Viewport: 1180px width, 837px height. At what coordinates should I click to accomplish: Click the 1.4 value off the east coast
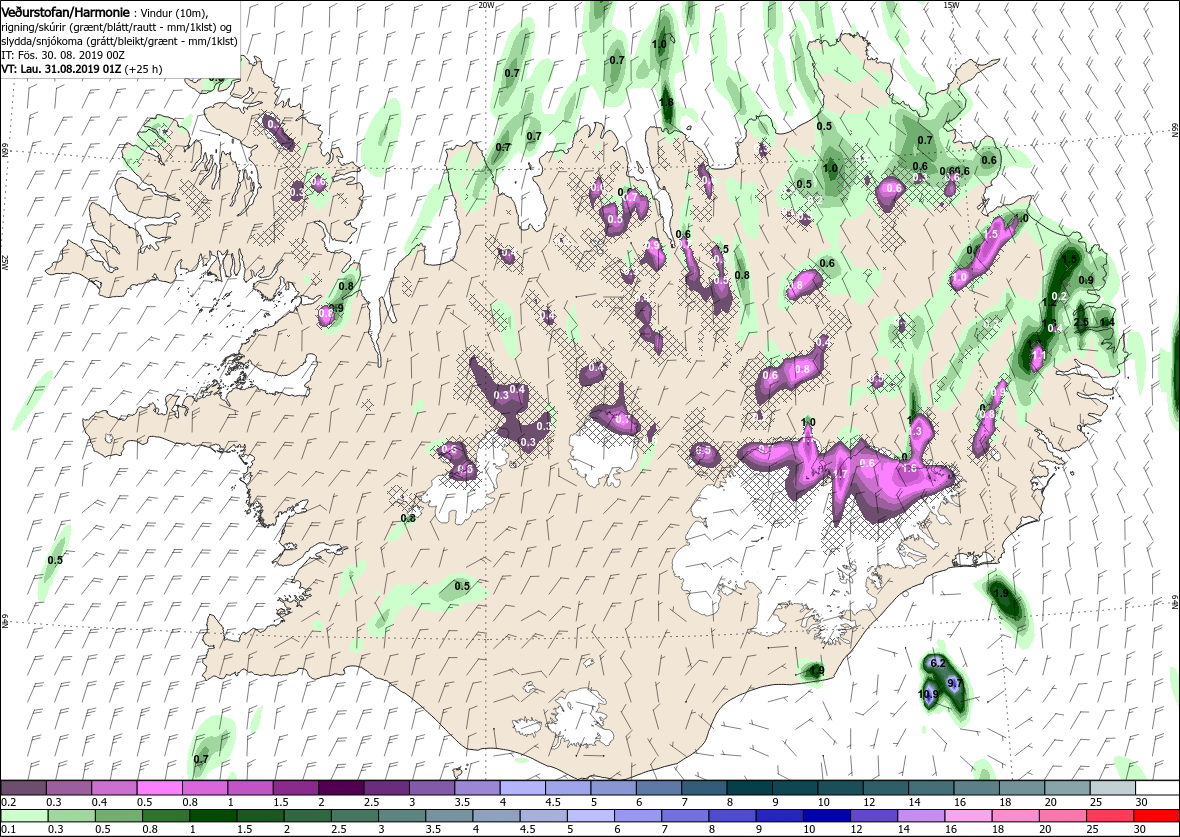pyautogui.click(x=1107, y=322)
